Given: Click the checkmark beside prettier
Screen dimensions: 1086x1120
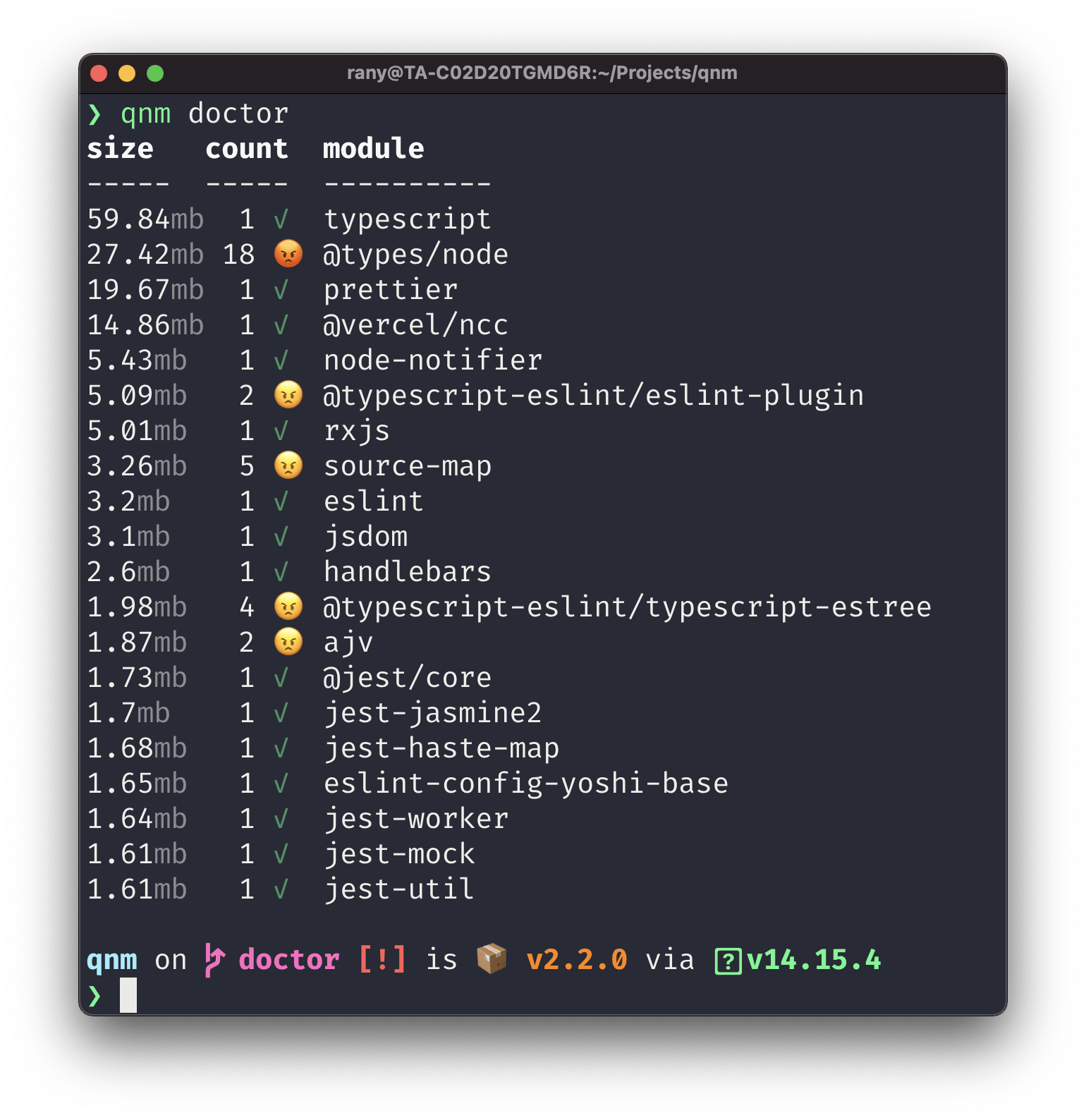Looking at the screenshot, I should (x=281, y=290).
